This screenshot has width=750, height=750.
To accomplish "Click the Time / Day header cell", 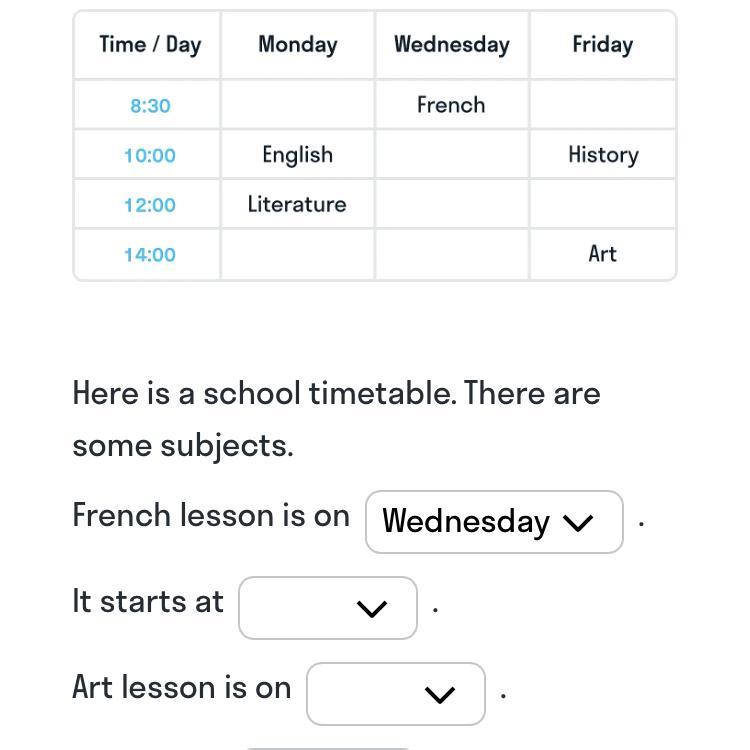I will 148,45.
